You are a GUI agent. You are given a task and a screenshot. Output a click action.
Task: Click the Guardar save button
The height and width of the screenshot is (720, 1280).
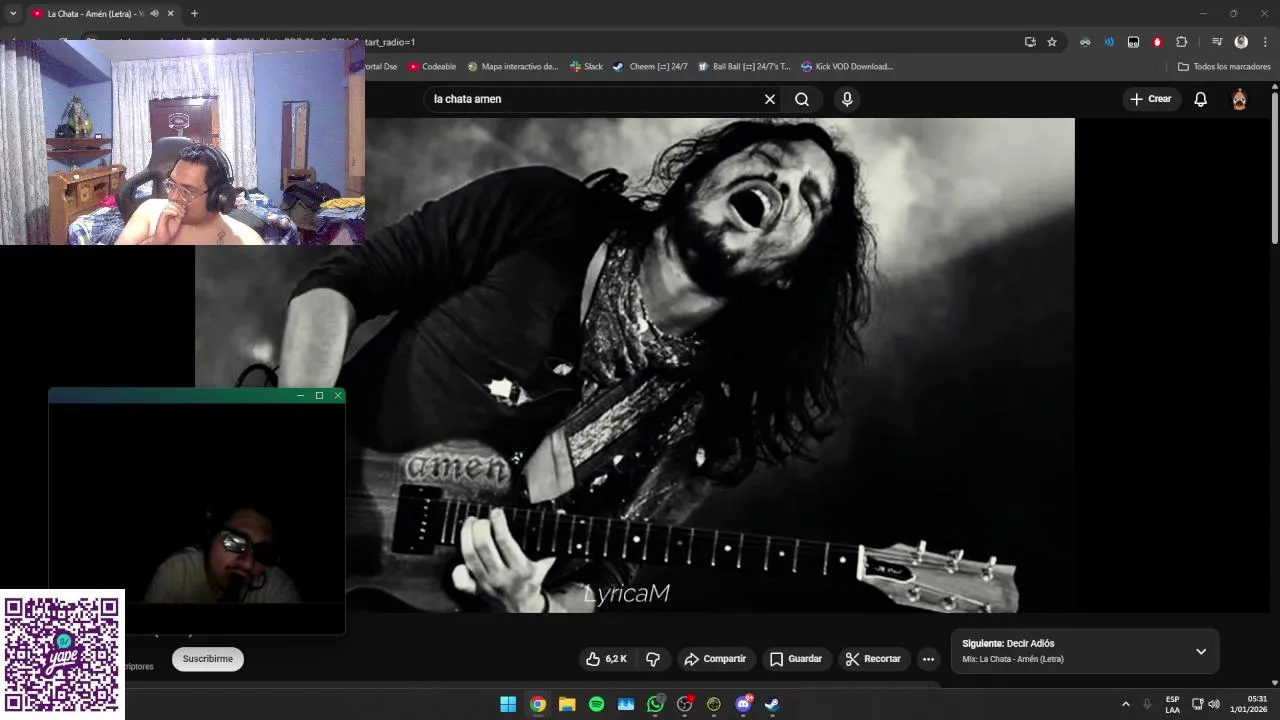[796, 659]
